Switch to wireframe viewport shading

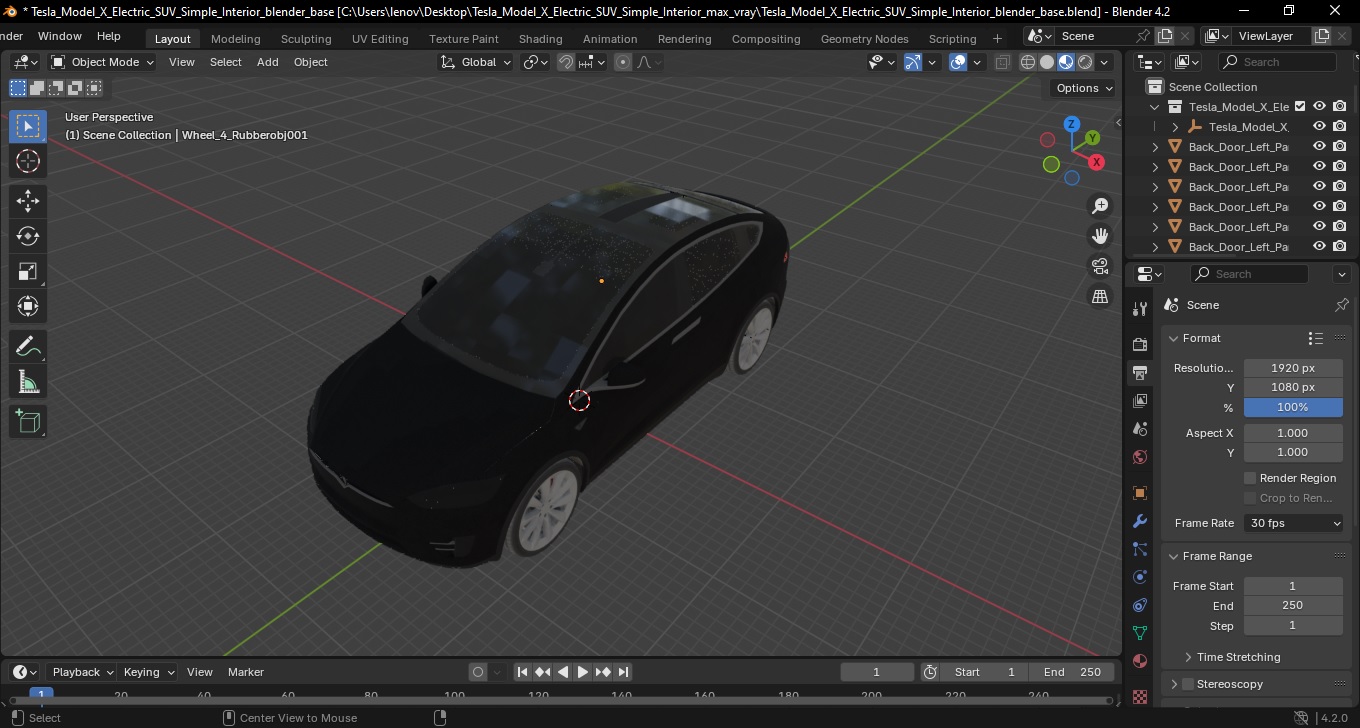[x=1028, y=62]
